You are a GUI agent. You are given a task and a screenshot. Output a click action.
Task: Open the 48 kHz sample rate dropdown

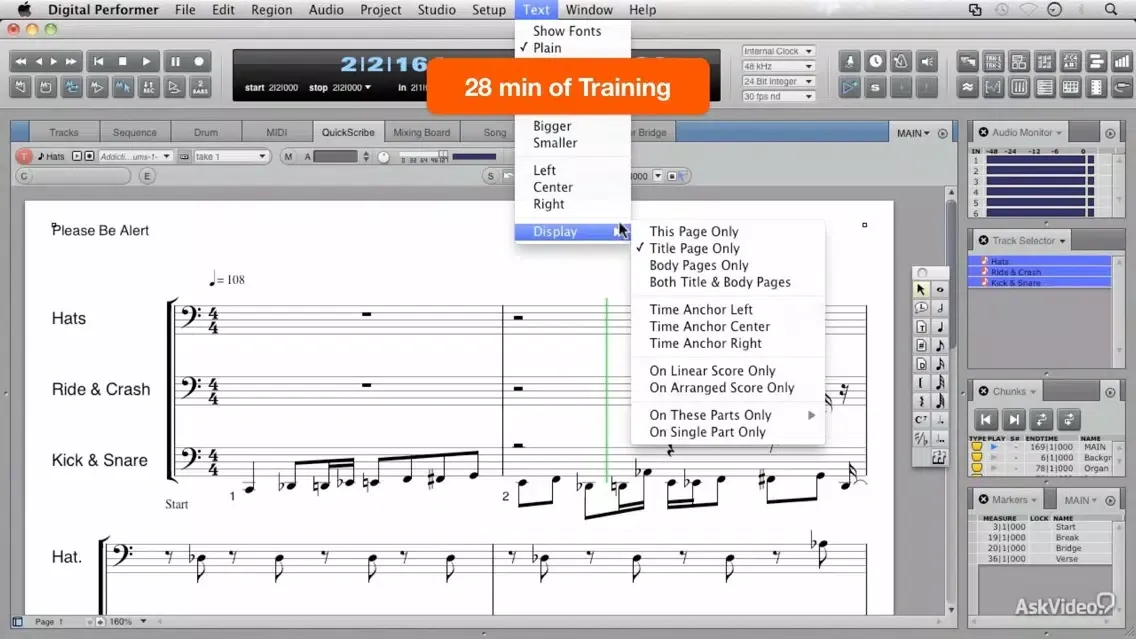[777, 66]
